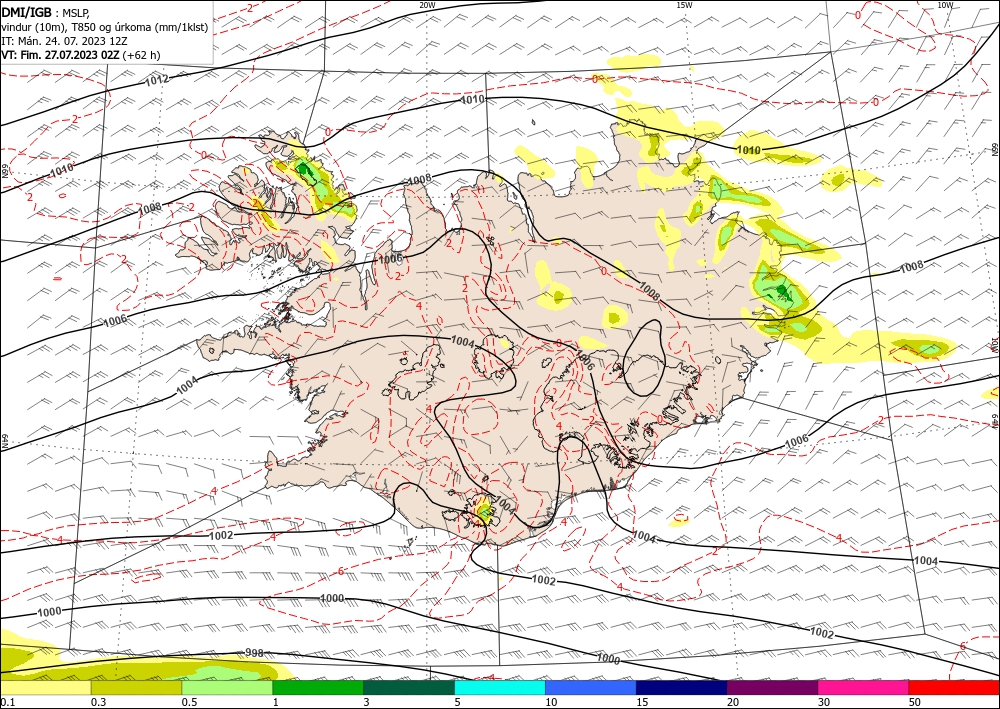Select the legend value "0.3"
Image resolution: width=1000 pixels, height=709 pixels.
click(98, 702)
